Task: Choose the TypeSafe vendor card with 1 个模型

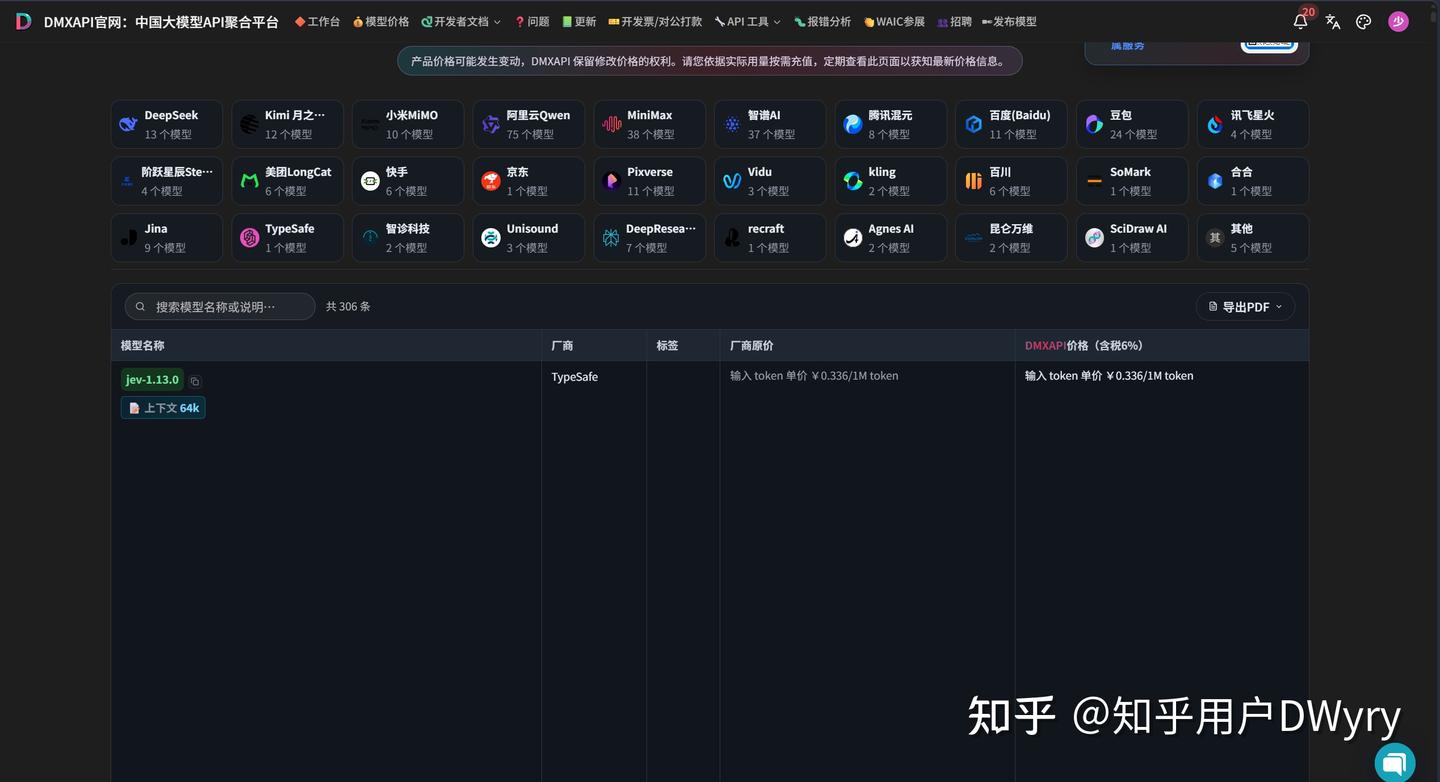Action: pos(288,238)
